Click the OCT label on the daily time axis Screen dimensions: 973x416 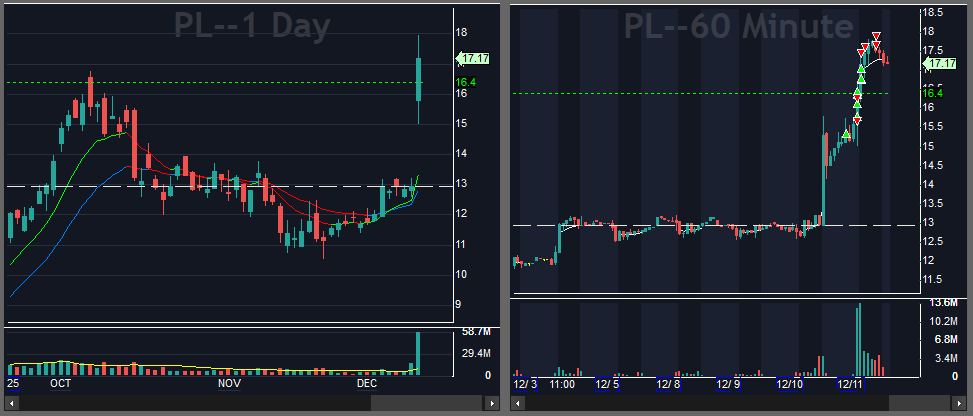coord(61,384)
